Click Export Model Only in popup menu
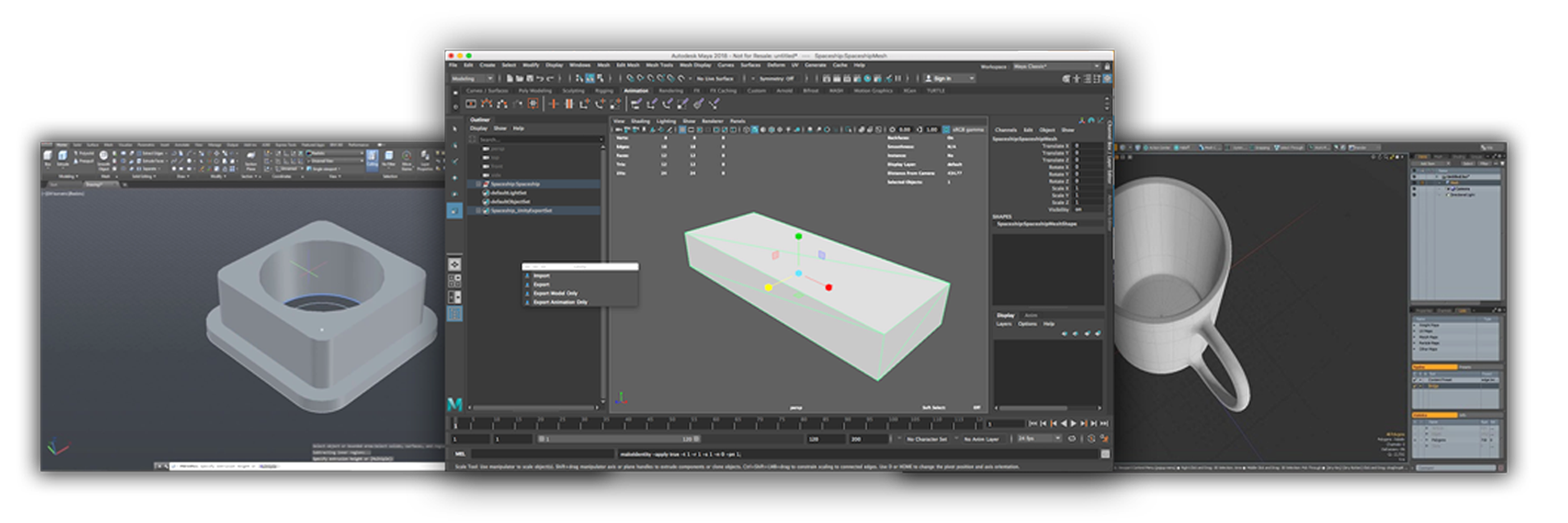Viewport: 1568px width, 523px height. pyautogui.click(x=555, y=294)
